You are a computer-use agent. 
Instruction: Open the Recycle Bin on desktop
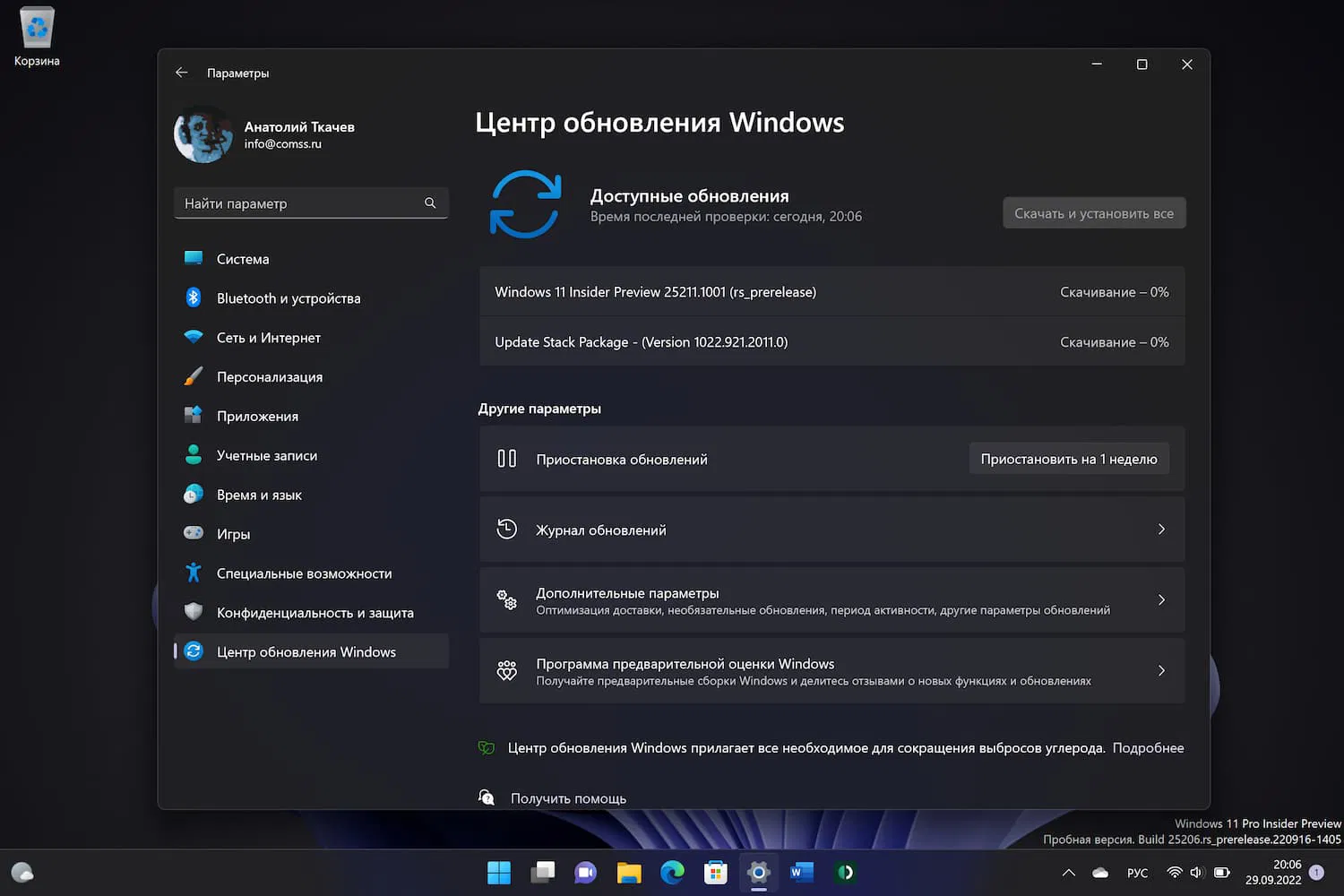36,27
